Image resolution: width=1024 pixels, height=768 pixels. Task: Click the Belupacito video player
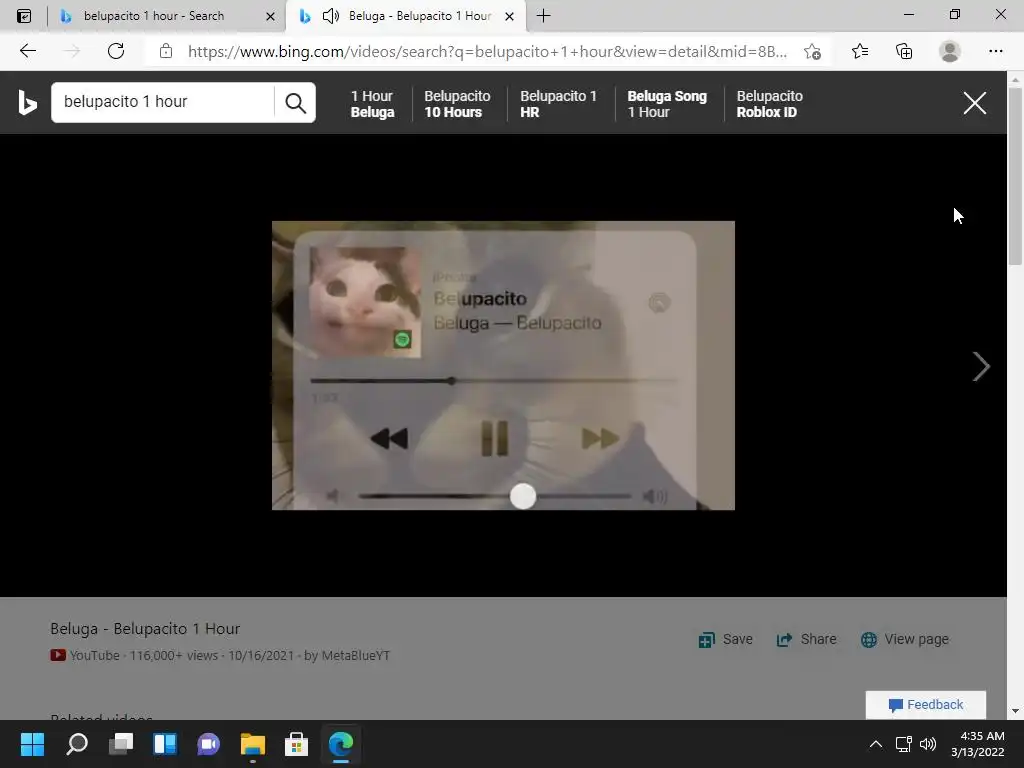[x=503, y=365]
